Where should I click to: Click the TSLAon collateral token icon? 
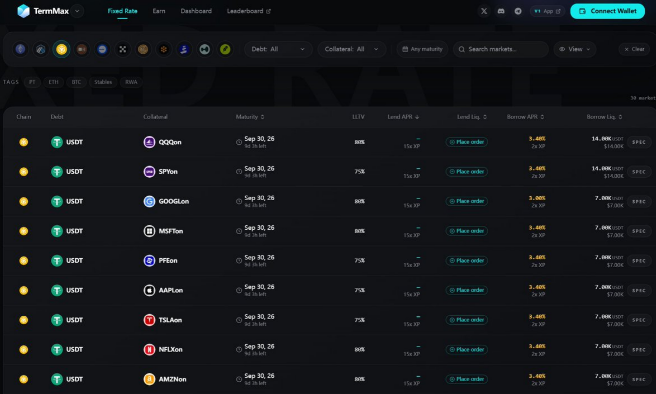pos(149,320)
